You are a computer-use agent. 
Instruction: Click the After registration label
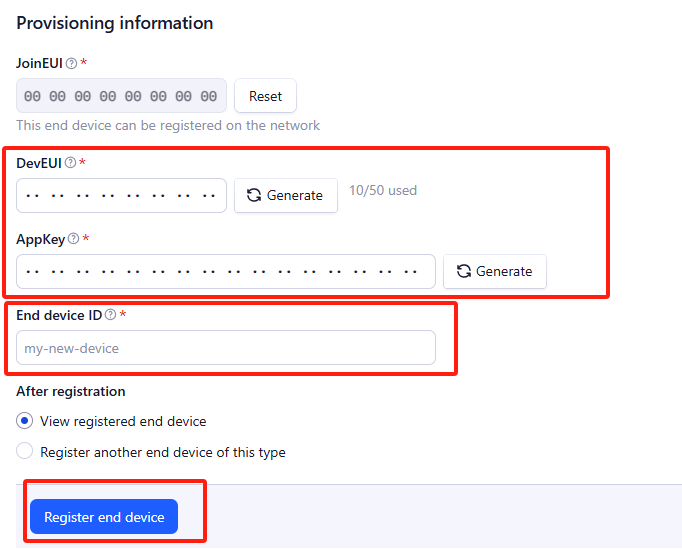(x=71, y=391)
